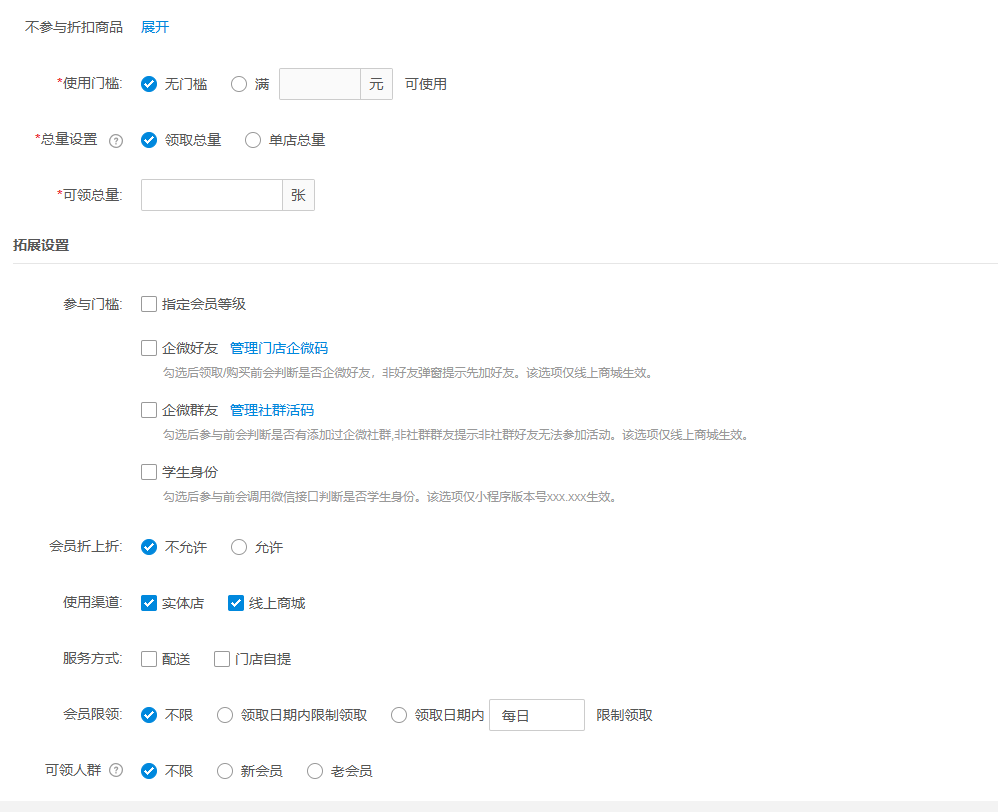Enable the 配送 service option
The width and height of the screenshot is (998, 812).
point(148,658)
